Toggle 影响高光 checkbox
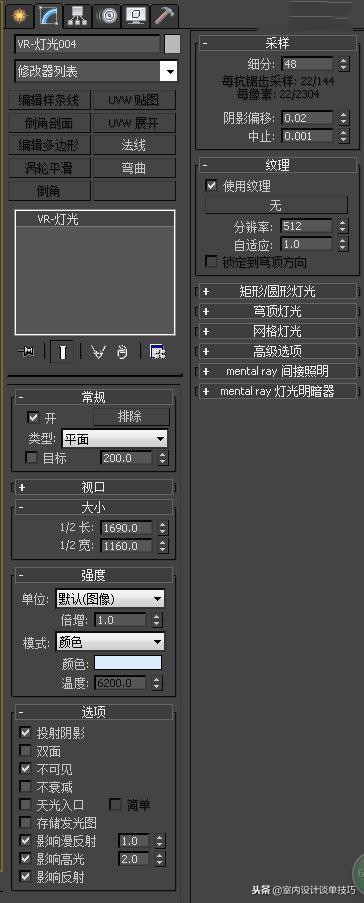This screenshot has width=364, height=903. pyautogui.click(x=25, y=859)
